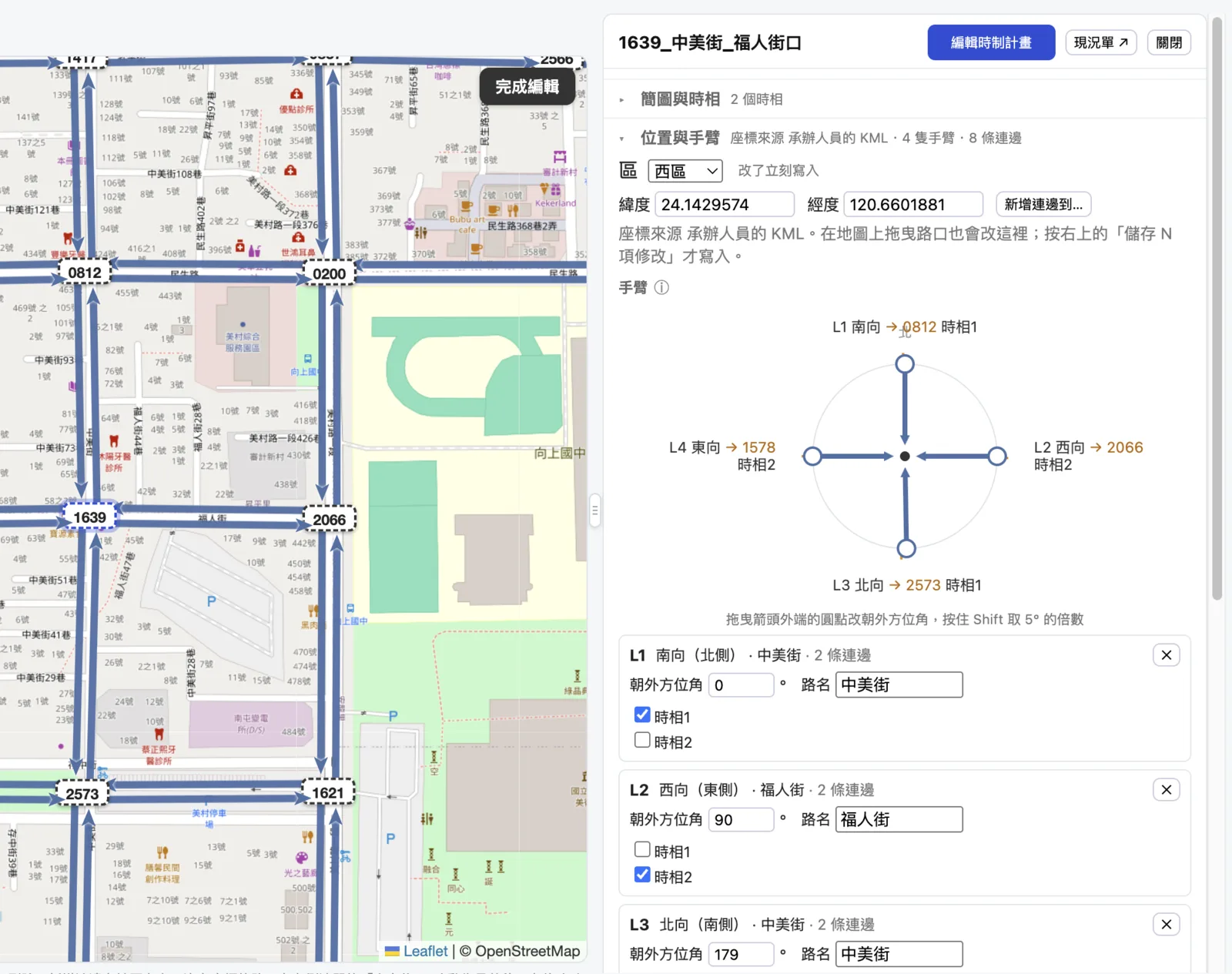The width and height of the screenshot is (1232, 974).
Task: Click the right panel vertical scrollbar
Action: pyautogui.click(x=1217, y=308)
